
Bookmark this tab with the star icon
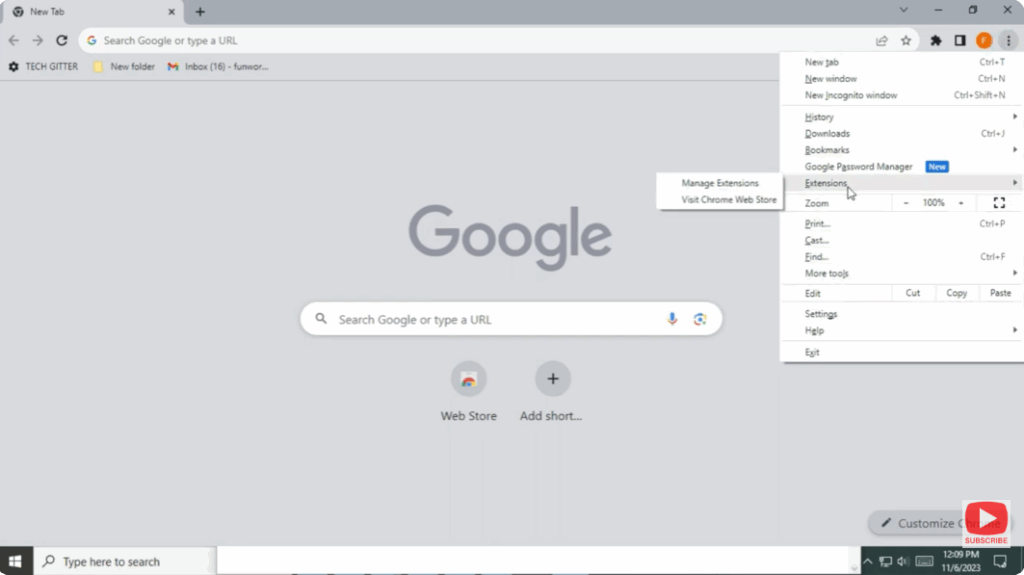[906, 41]
